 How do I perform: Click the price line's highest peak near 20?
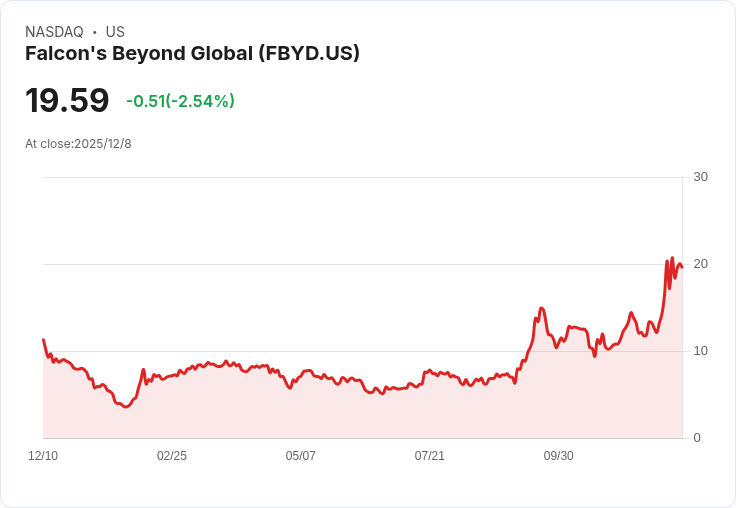672,258
